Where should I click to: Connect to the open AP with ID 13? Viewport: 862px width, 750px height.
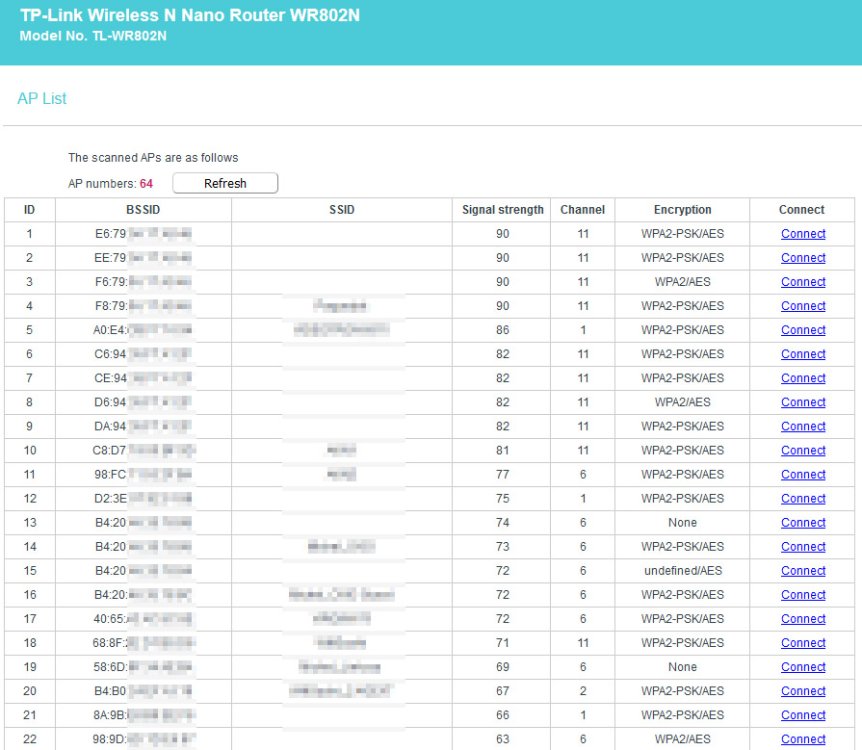tap(803, 522)
